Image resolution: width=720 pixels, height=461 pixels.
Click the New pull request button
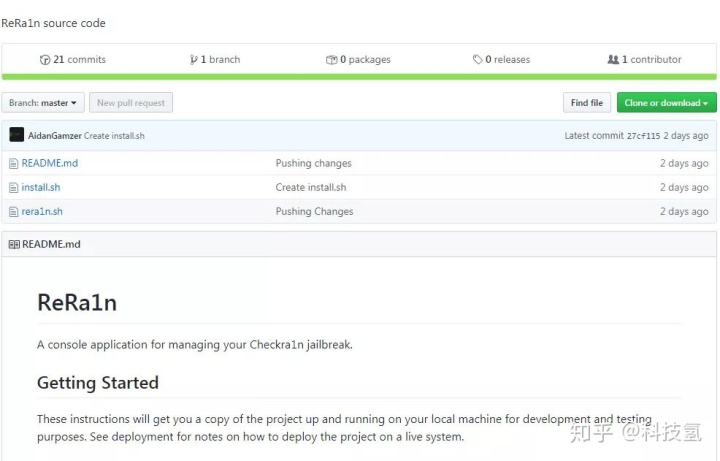point(131,103)
